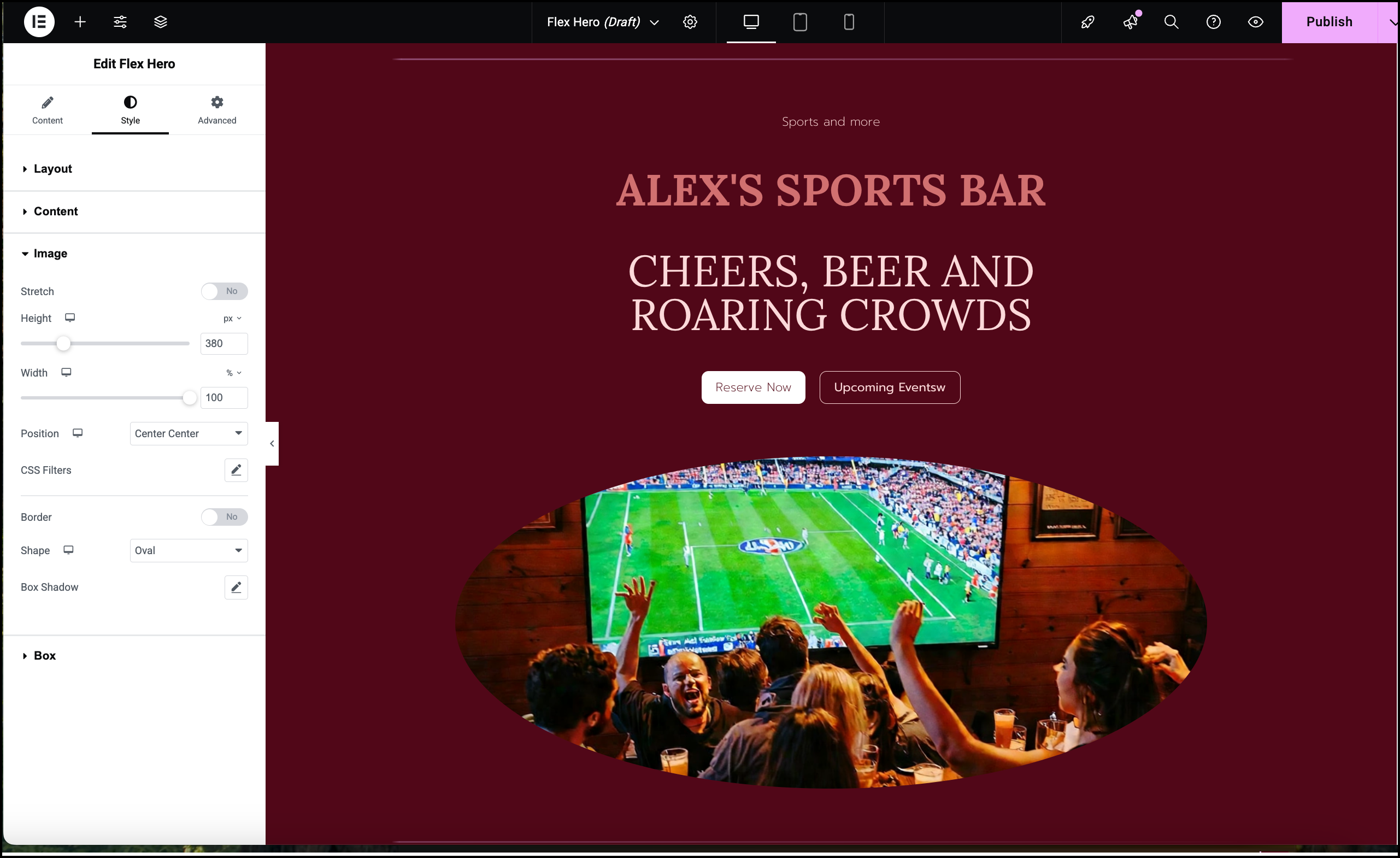Click the Elementor responsive tablet view icon
This screenshot has width=1400, height=858.
coord(800,21)
